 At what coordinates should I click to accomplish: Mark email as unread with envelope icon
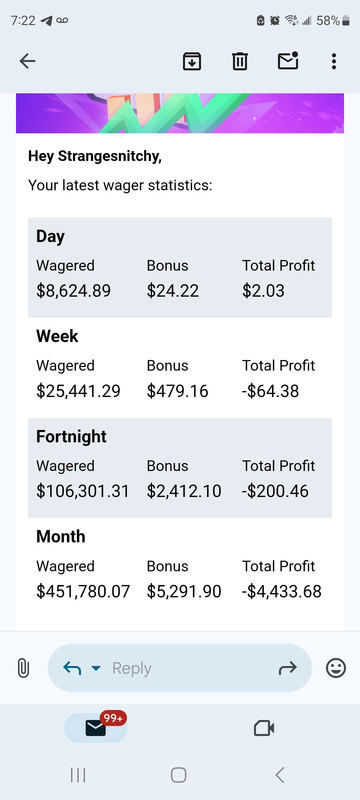[x=288, y=61]
